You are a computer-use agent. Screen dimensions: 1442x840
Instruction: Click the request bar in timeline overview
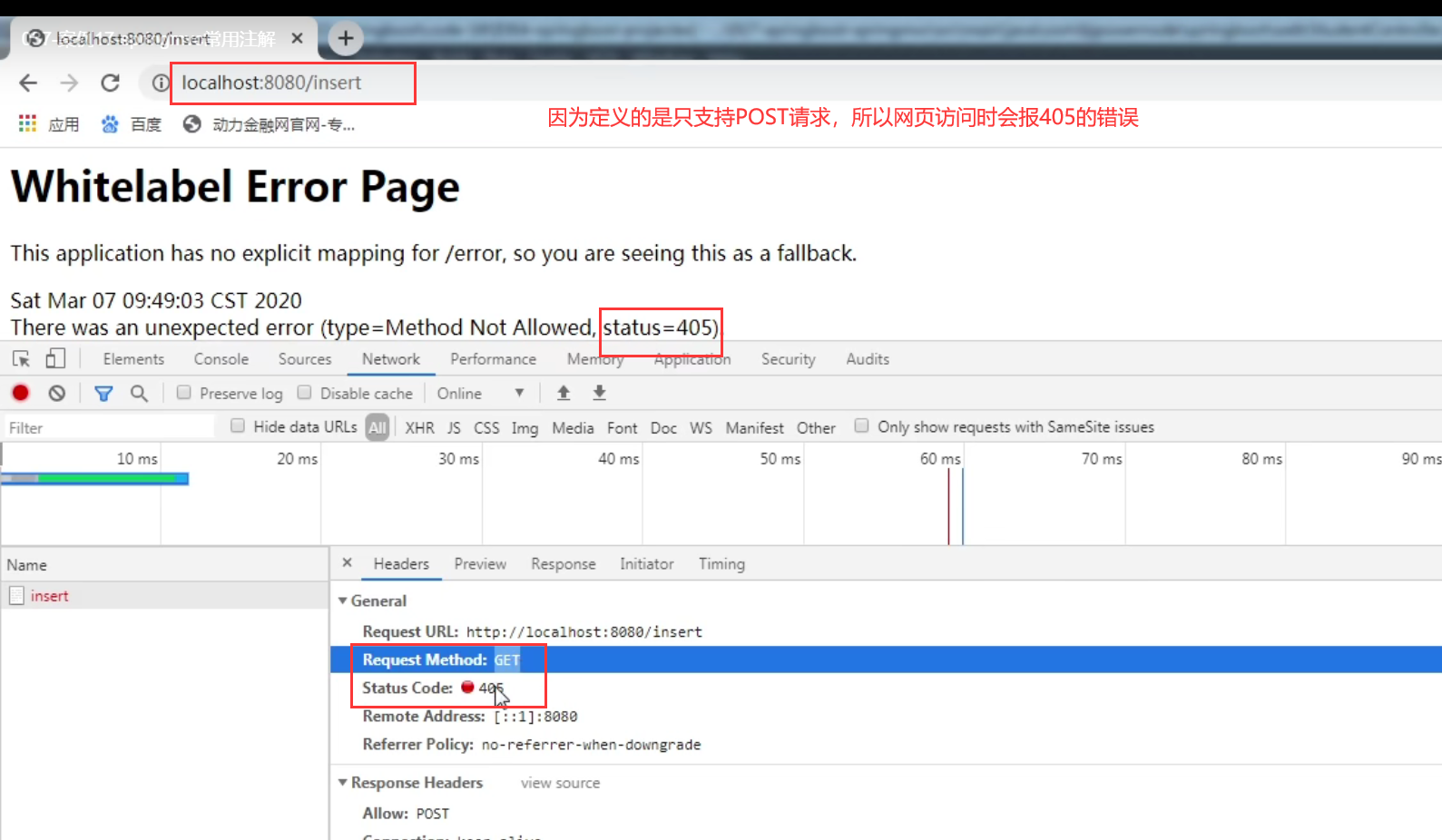(94, 478)
